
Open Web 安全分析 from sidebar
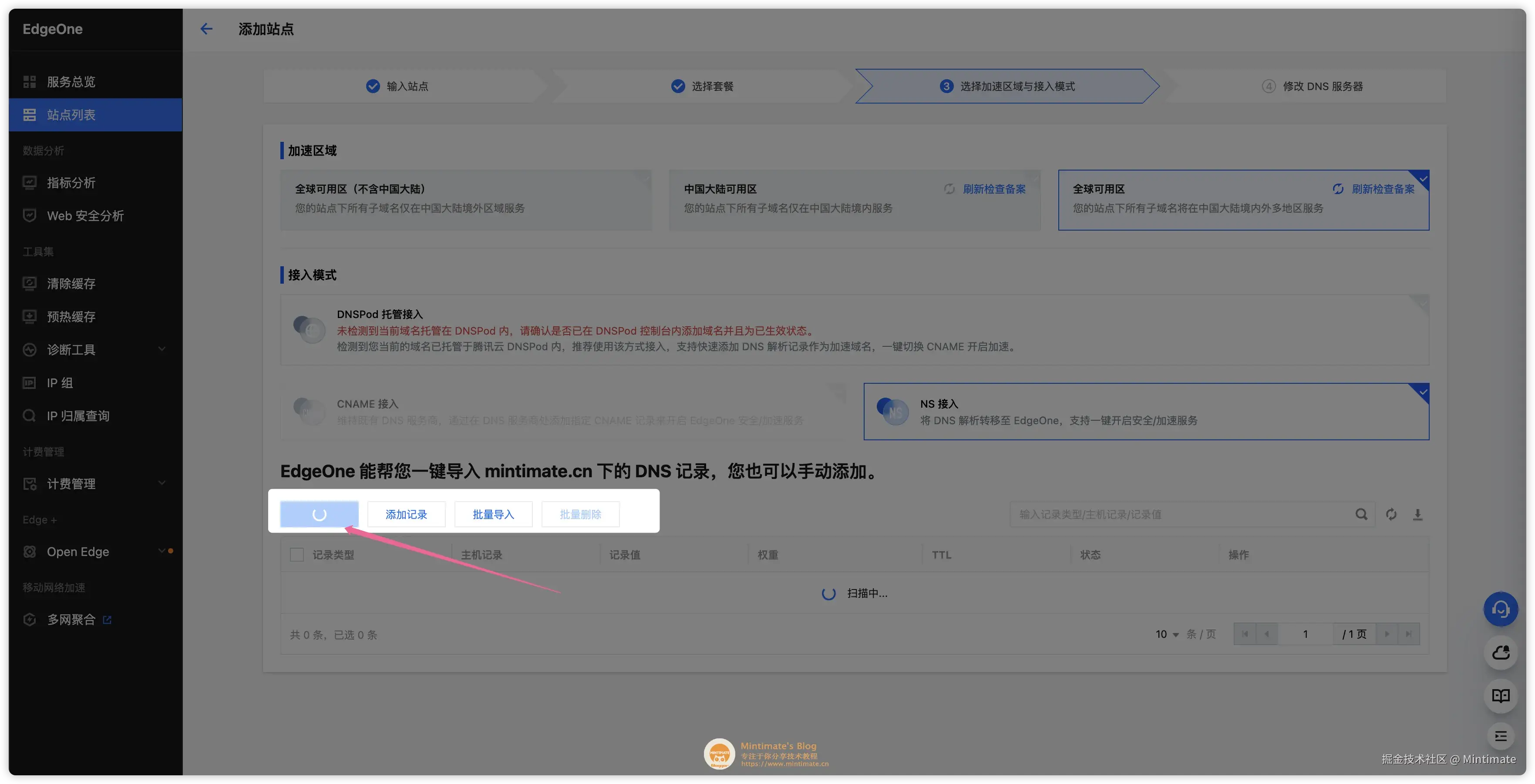pyautogui.click(x=84, y=216)
